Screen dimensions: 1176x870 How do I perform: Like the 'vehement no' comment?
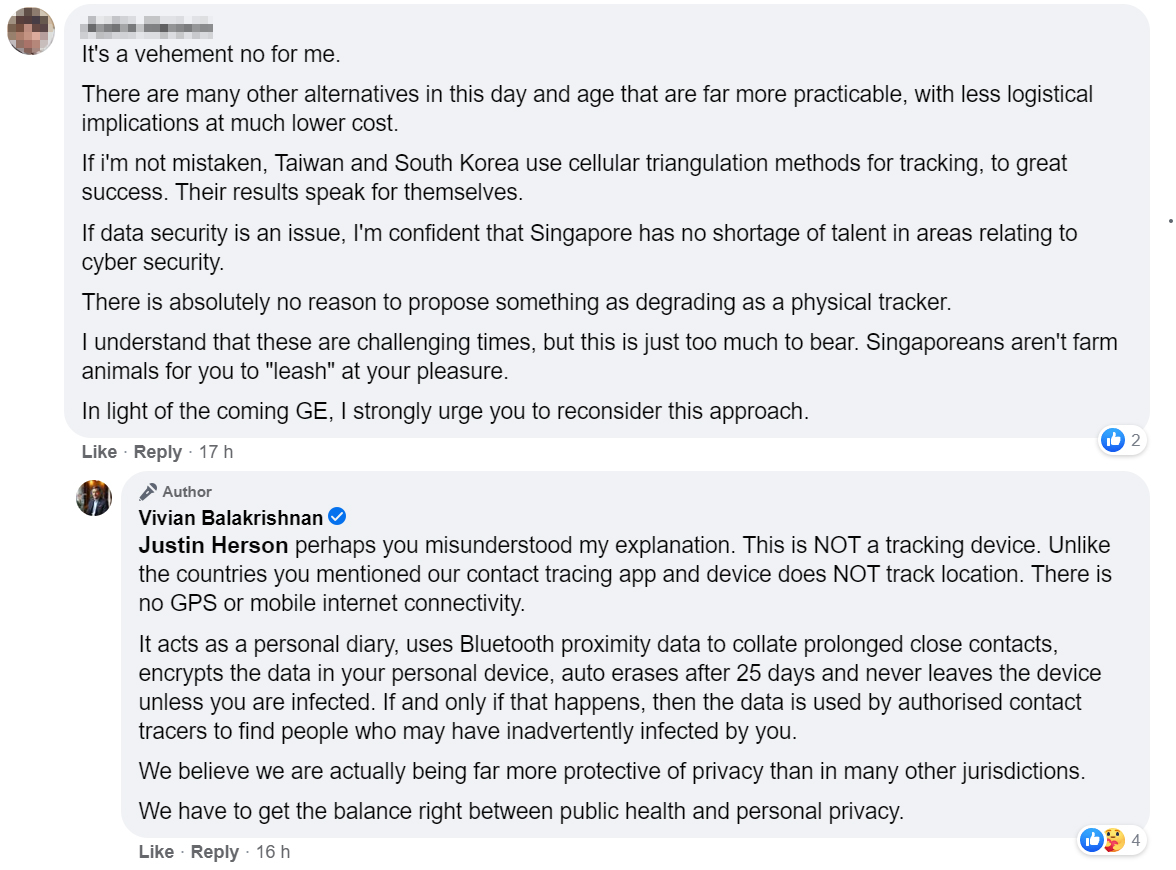coord(99,452)
